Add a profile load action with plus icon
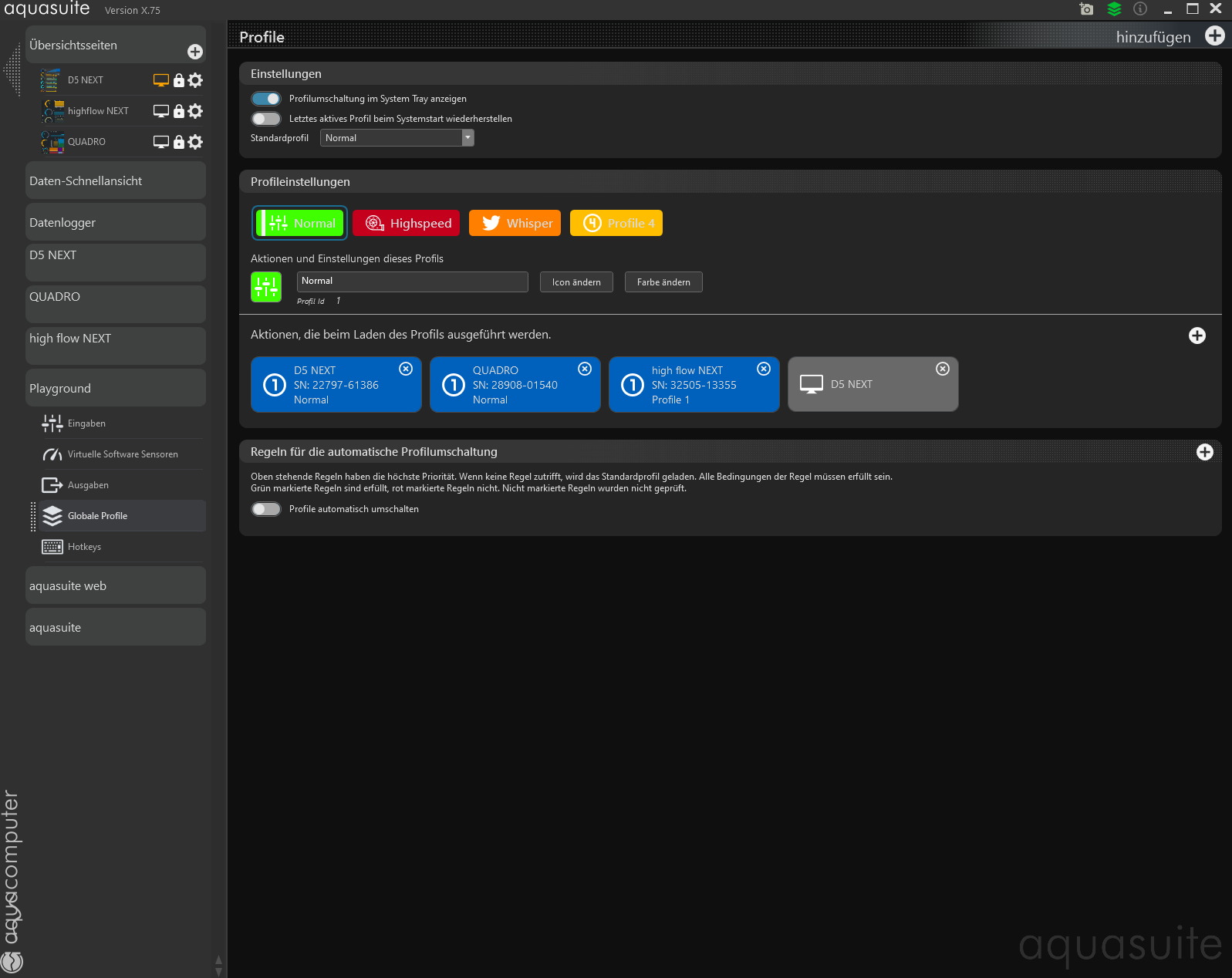The height and width of the screenshot is (978, 1232). 1197,336
